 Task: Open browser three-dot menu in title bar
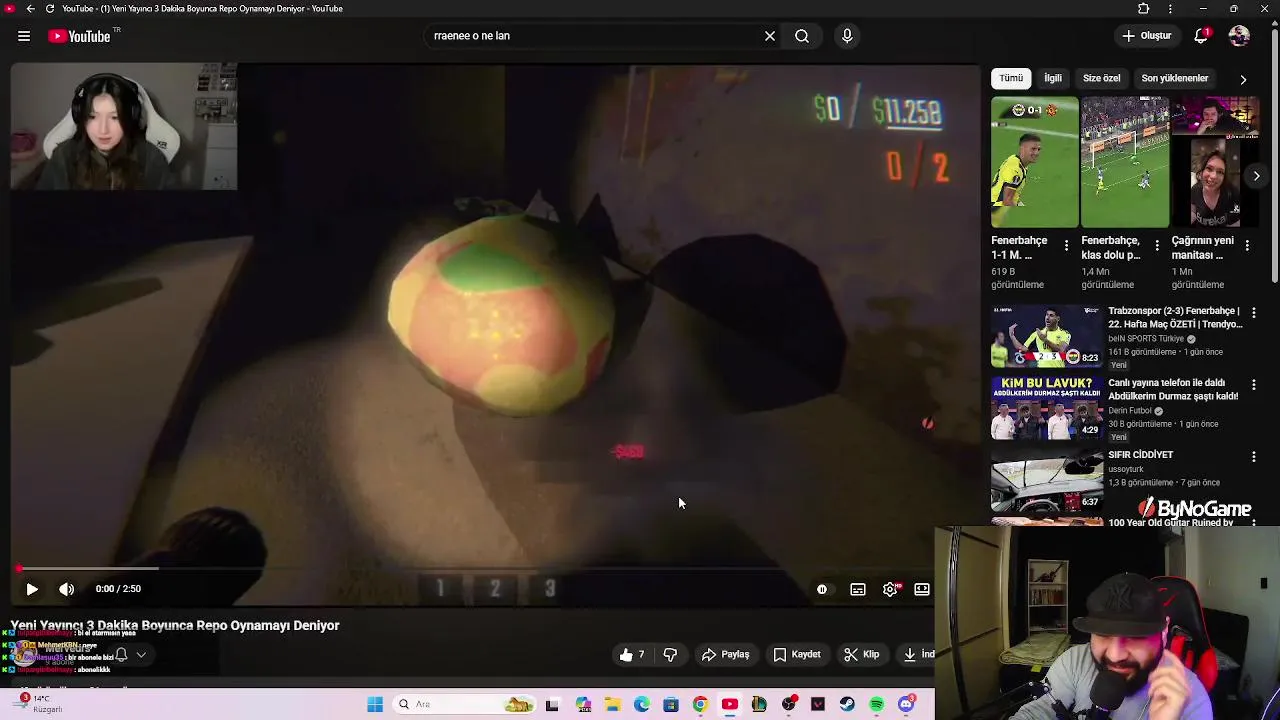(1170, 8)
